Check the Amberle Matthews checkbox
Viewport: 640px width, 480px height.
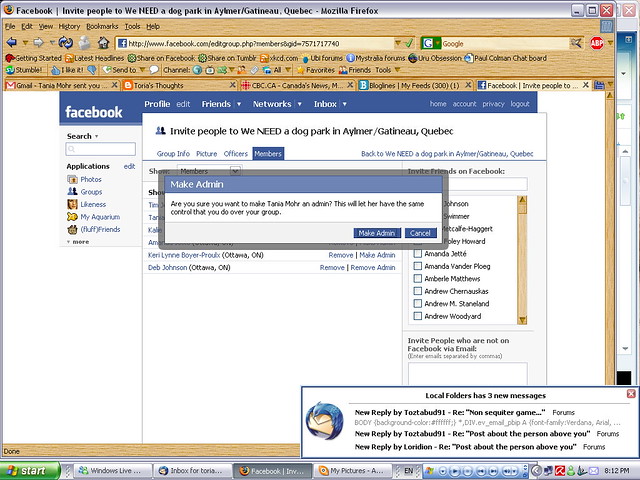[418, 278]
